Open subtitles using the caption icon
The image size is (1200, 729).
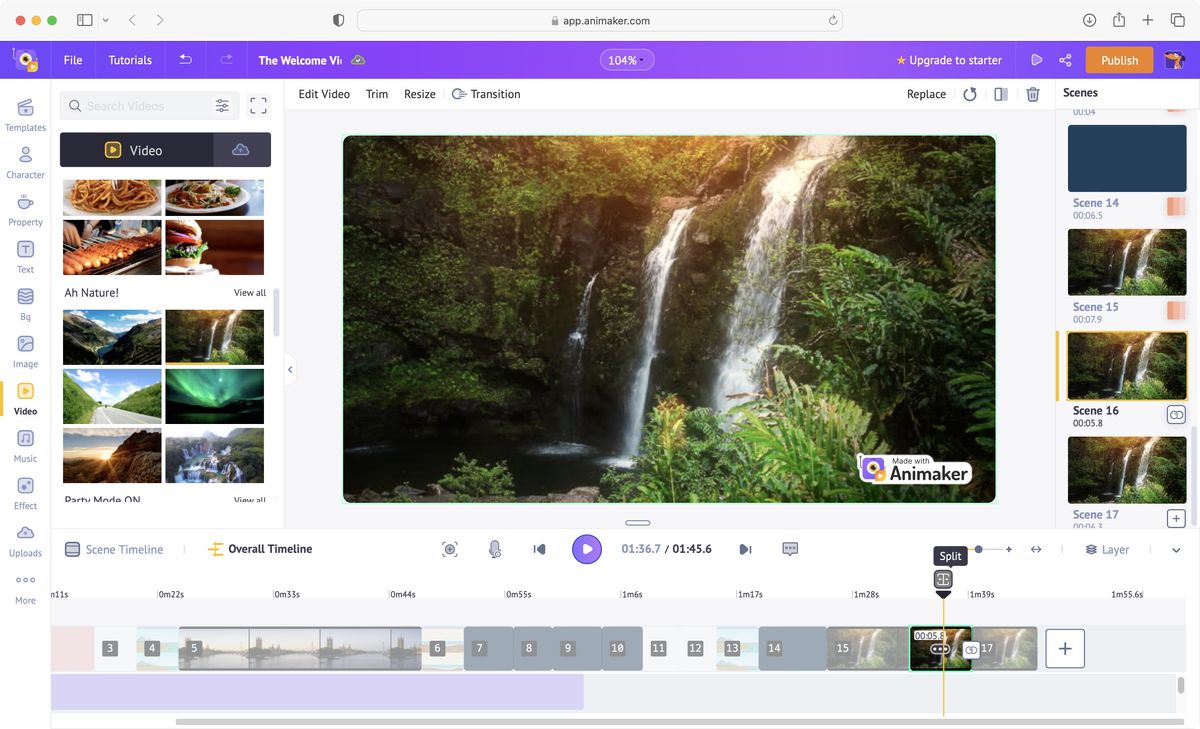click(790, 548)
